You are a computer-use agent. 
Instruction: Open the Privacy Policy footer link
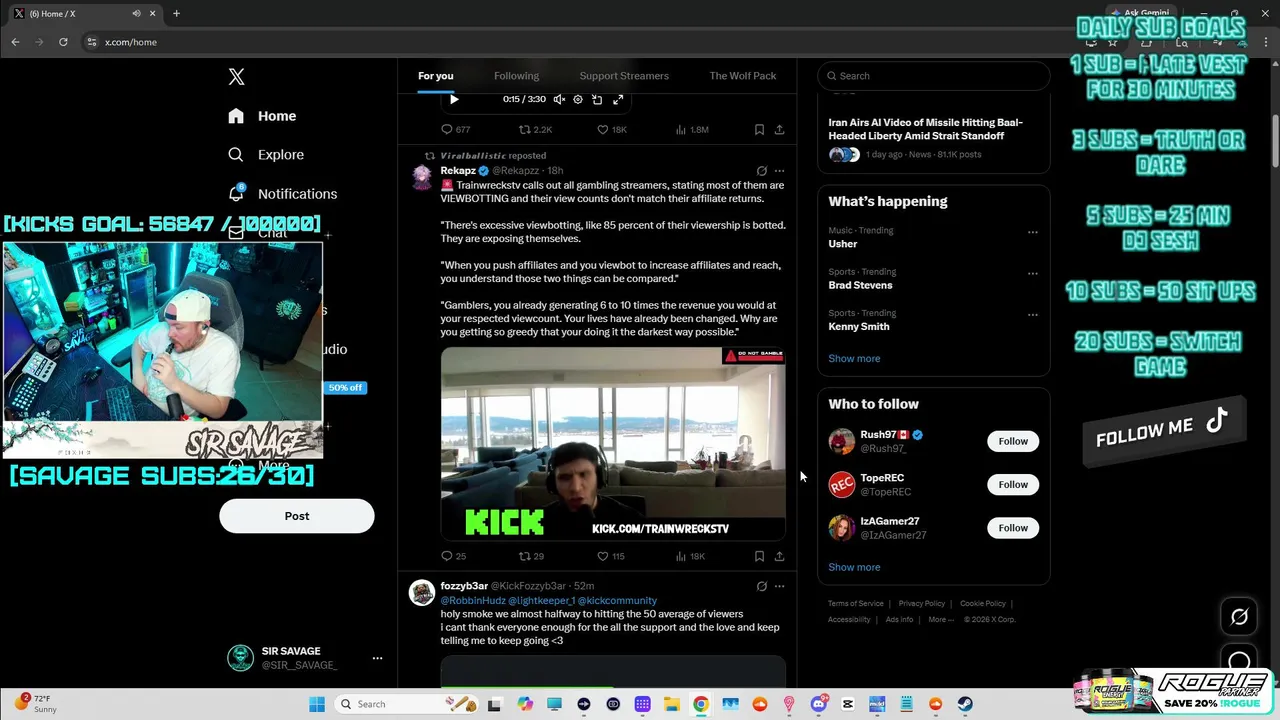point(922,604)
